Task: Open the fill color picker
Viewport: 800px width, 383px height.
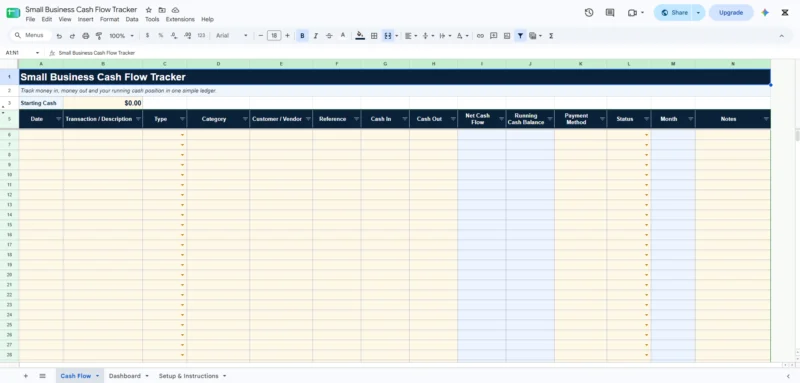Action: coord(360,36)
